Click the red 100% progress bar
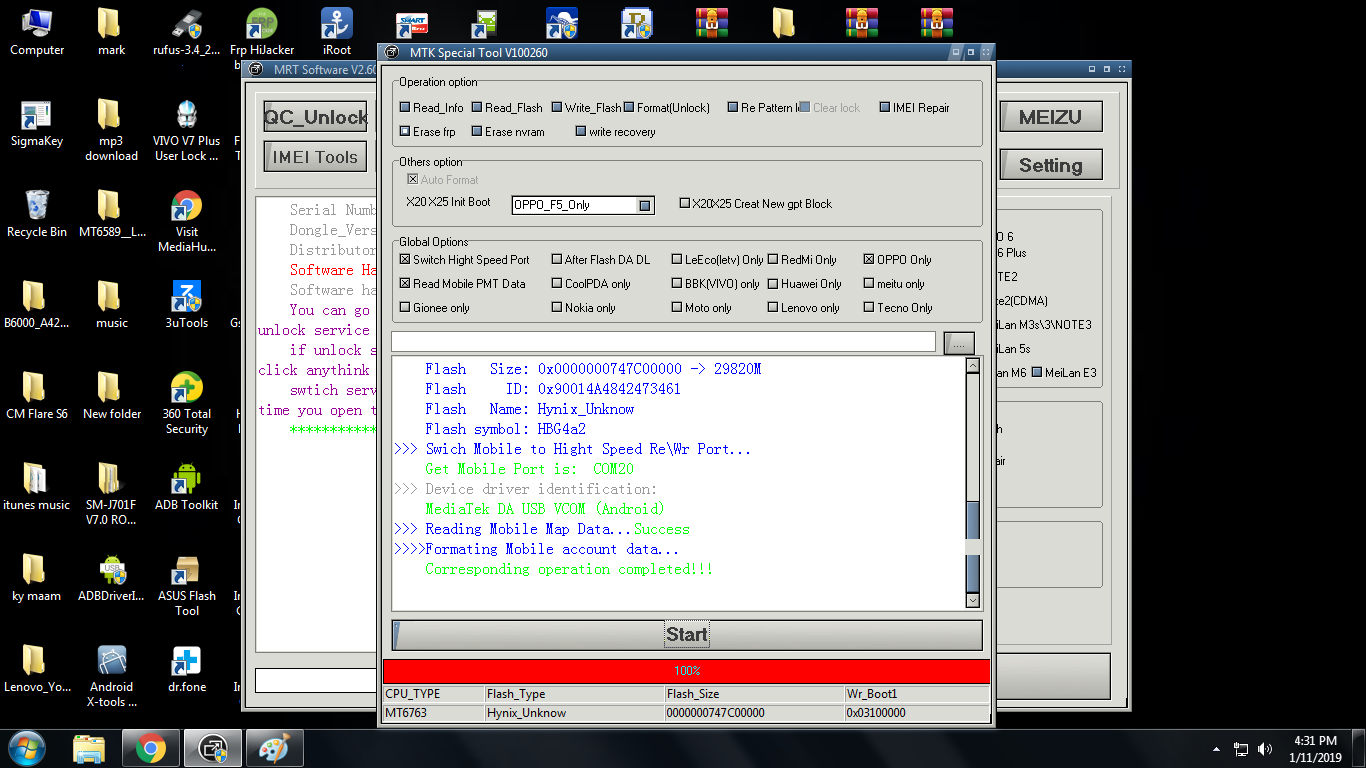Image resolution: width=1366 pixels, height=768 pixels. 686,671
